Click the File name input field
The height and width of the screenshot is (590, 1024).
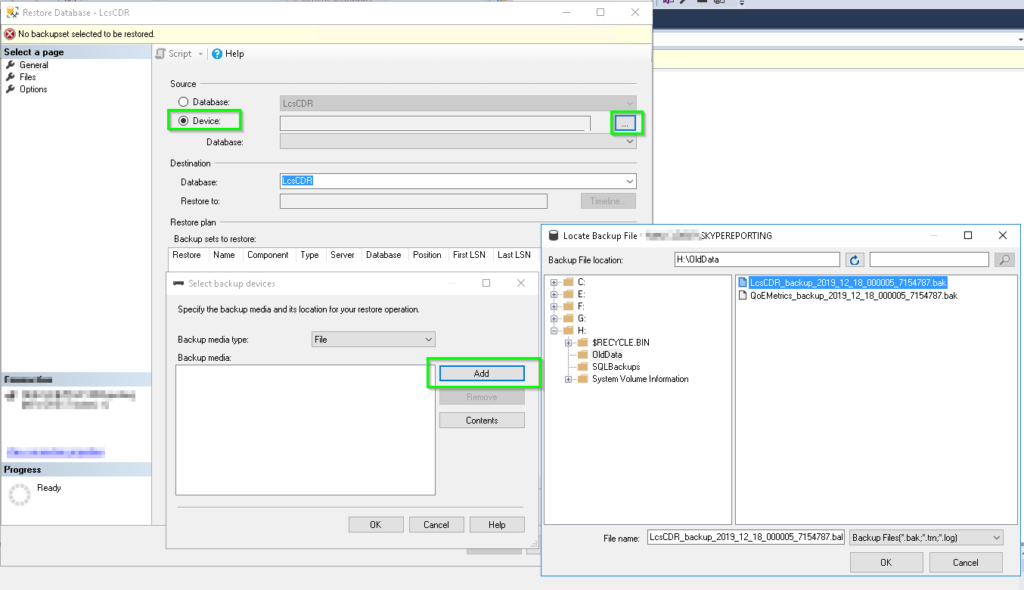(x=746, y=537)
